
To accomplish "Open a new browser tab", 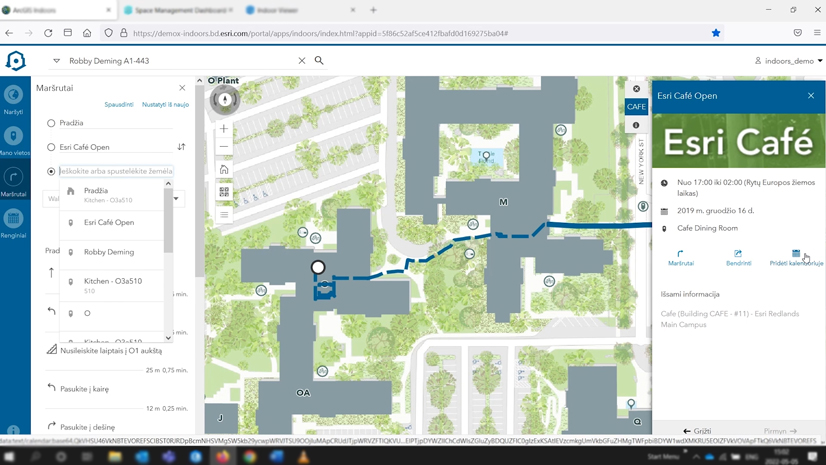I will click(x=373, y=10).
